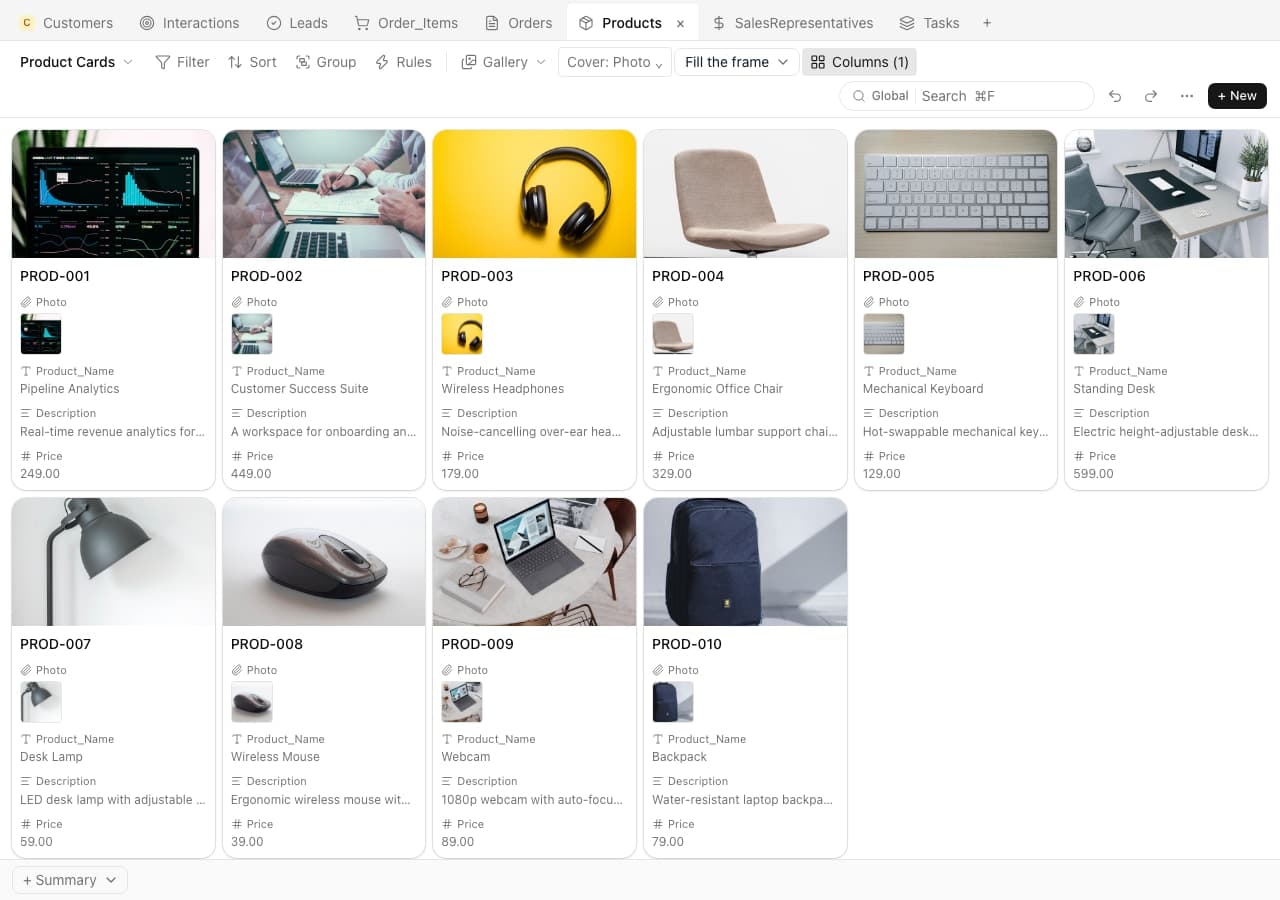
Task: Click the Webcam product name
Action: click(466, 757)
